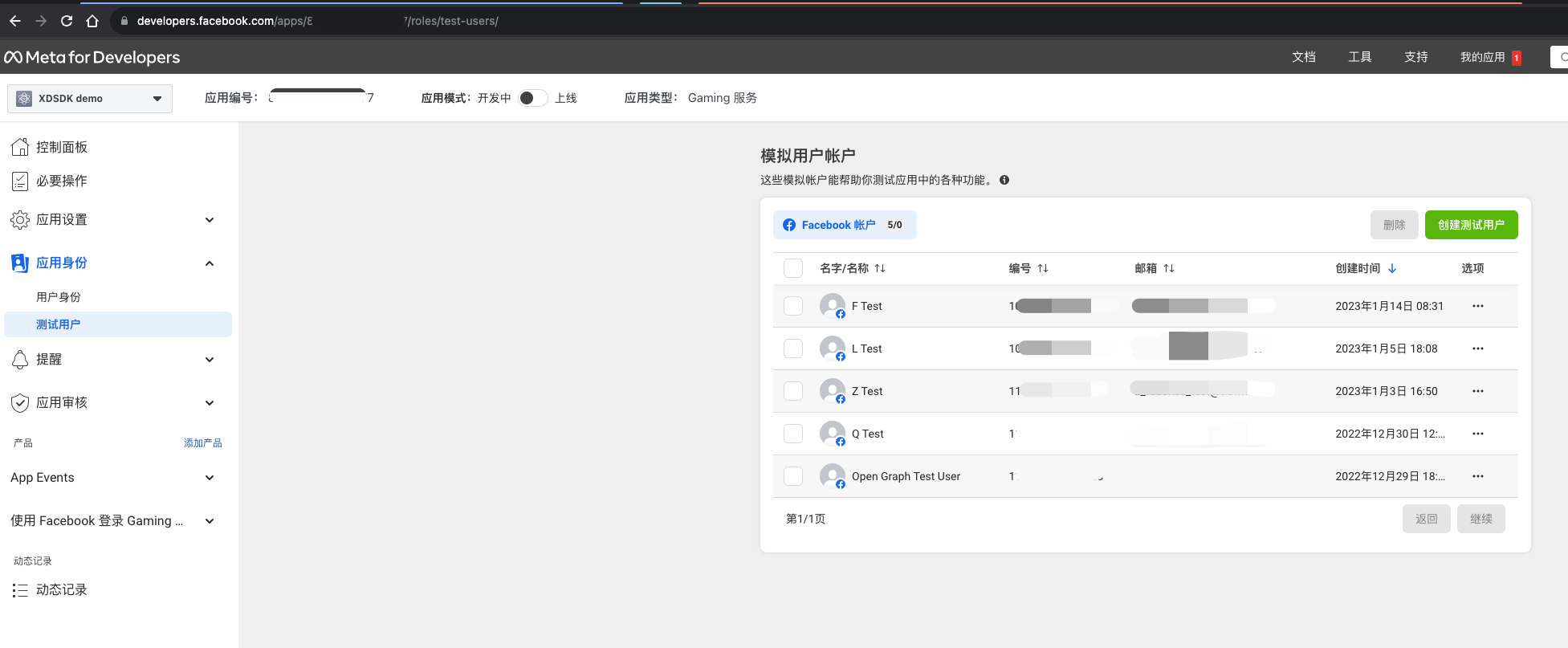The height and width of the screenshot is (648, 1568).
Task: Open 文档 in top navigation
Action: click(x=1304, y=57)
